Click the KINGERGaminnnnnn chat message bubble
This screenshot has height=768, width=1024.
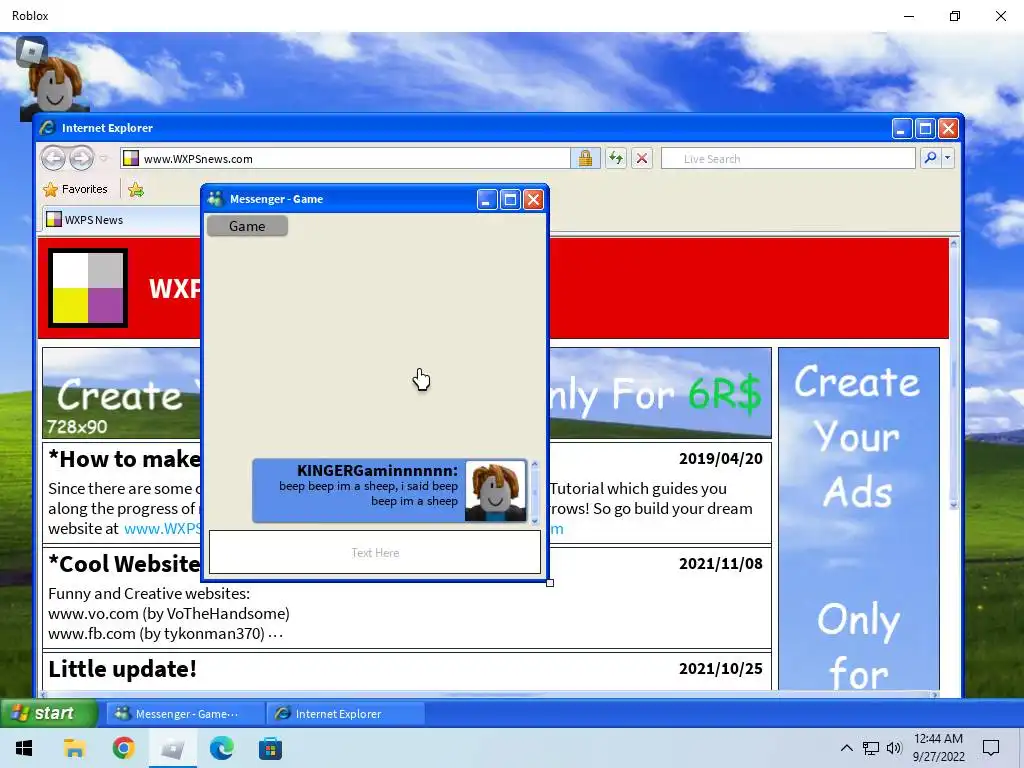(390, 491)
